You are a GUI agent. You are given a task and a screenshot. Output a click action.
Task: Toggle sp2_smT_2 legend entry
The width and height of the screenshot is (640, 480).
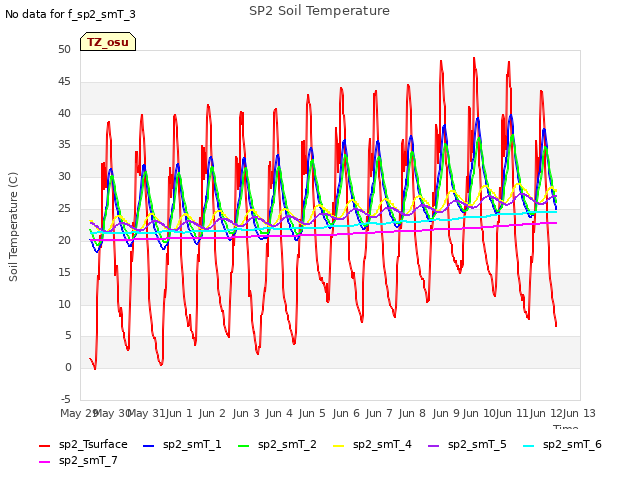click(278, 444)
